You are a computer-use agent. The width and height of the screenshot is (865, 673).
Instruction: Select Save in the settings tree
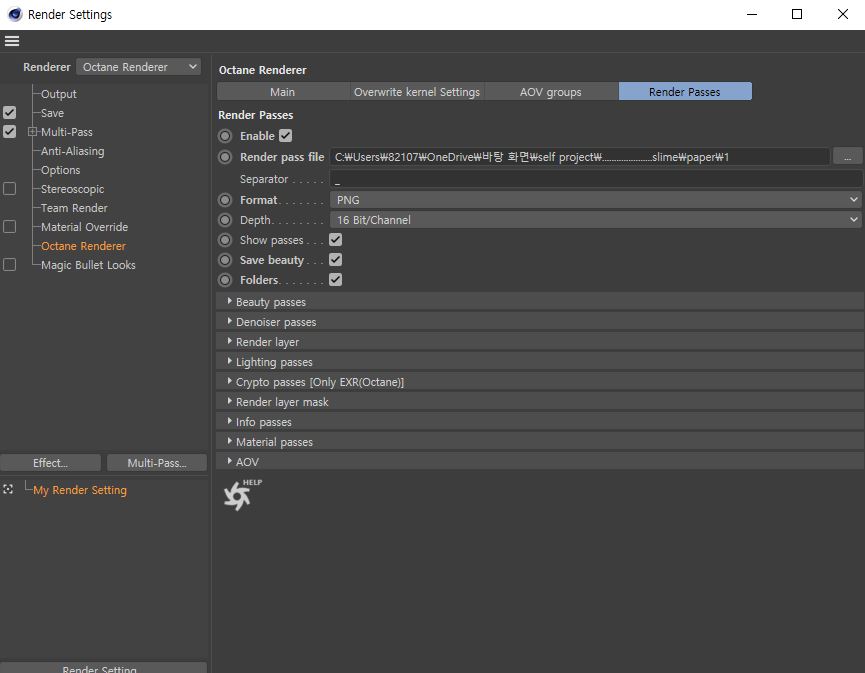click(x=52, y=113)
